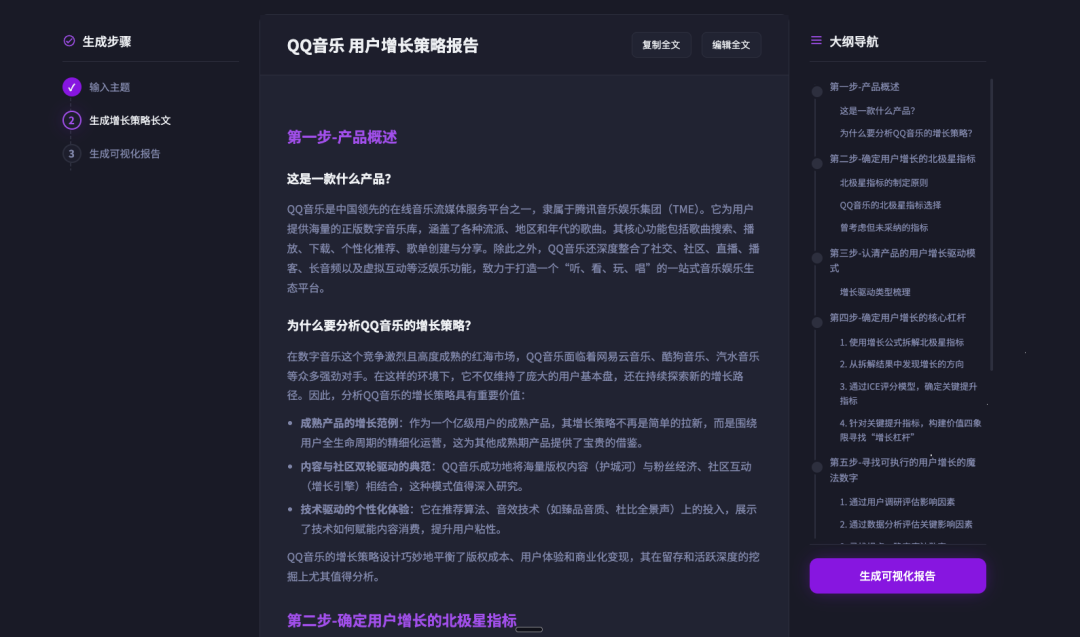This screenshot has height=637, width=1080.
Task: Open outline item 2. 从拆解结果中发现增长的方向
Action: click(902, 364)
